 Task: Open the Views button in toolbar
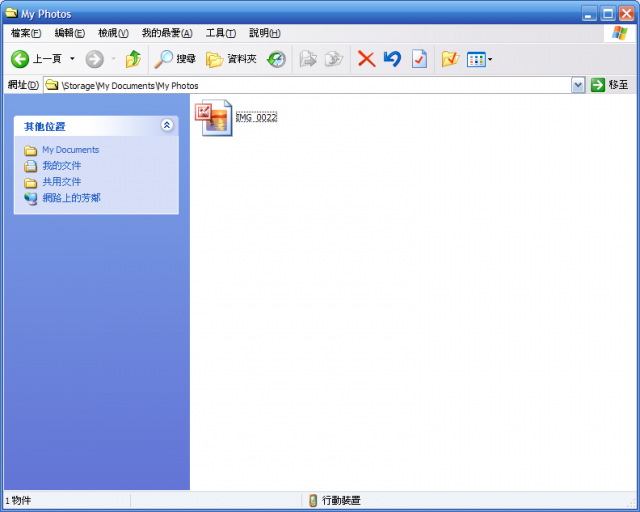click(476, 60)
